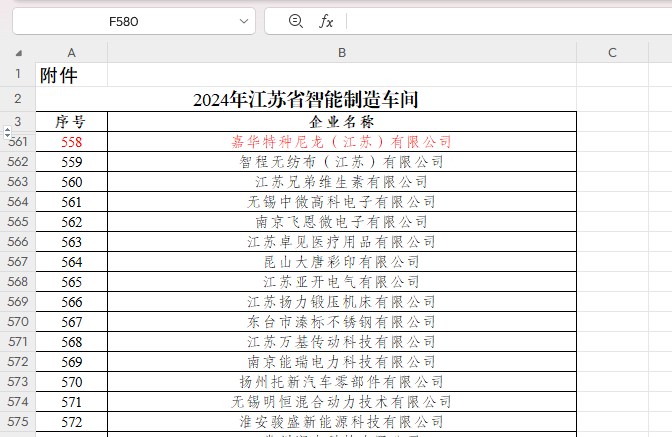Select column A header
Image resolution: width=672 pixels, height=437 pixels.
coord(71,52)
